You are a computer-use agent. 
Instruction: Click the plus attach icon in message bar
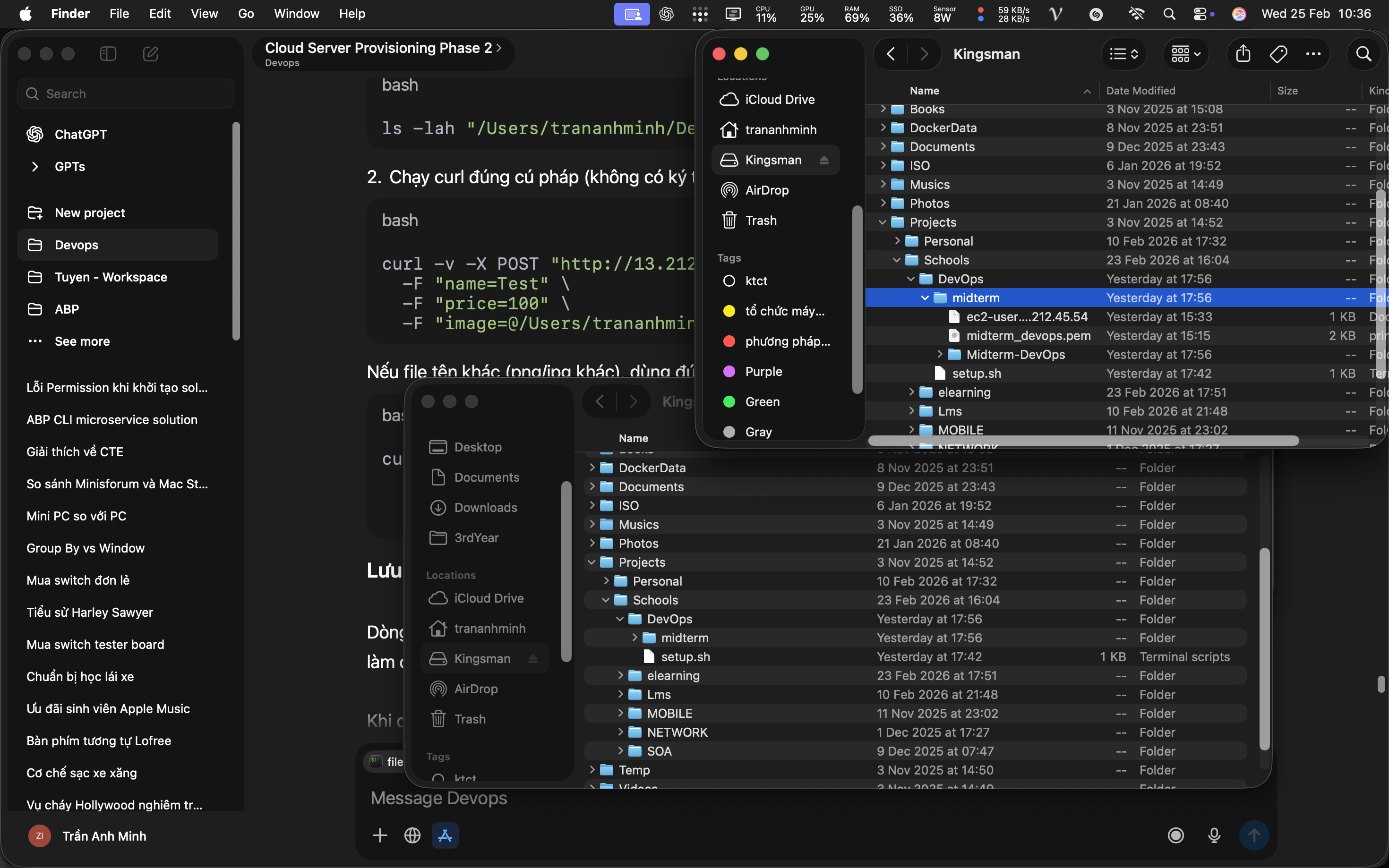click(x=379, y=835)
